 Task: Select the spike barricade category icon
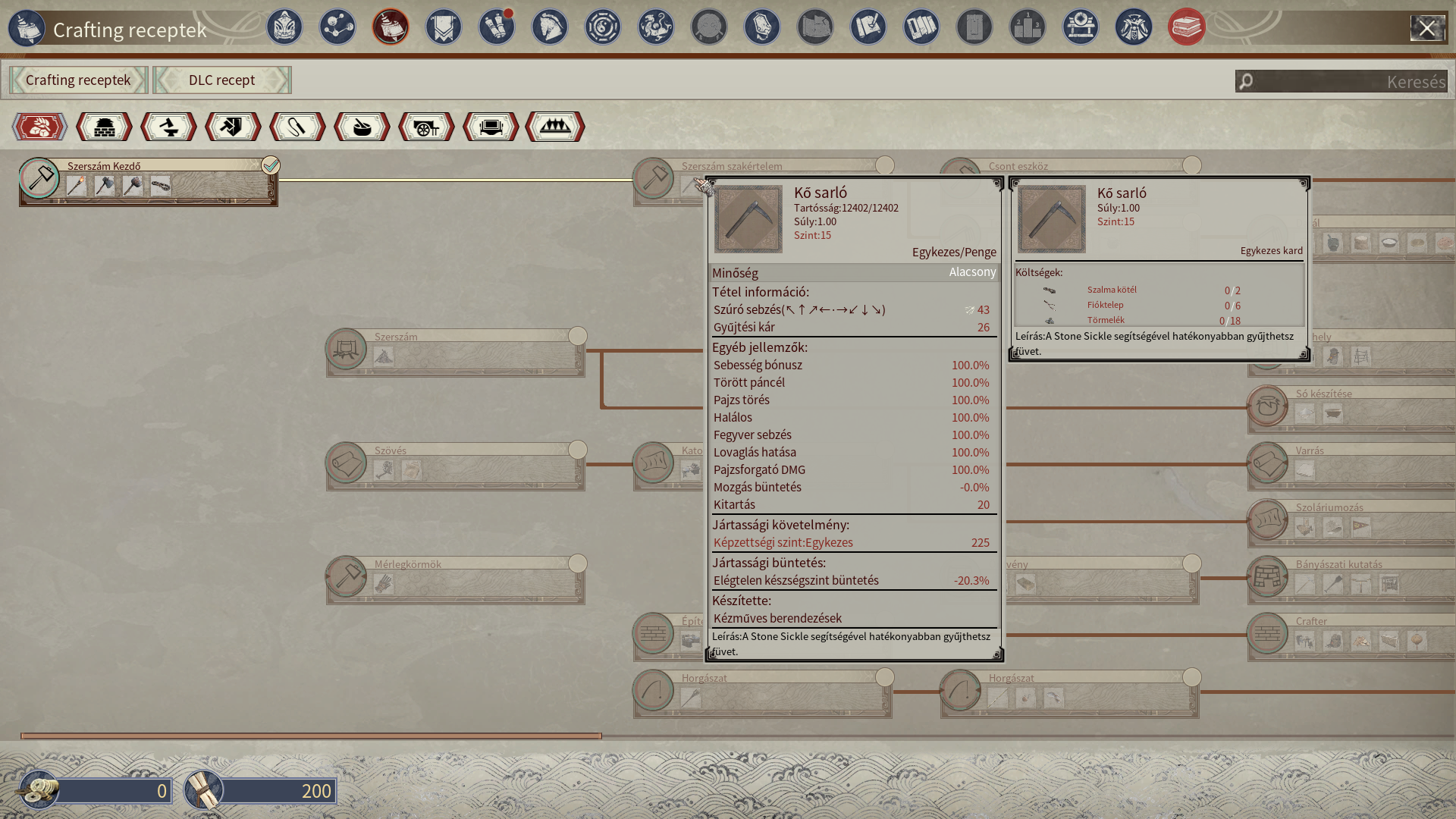[x=555, y=127]
